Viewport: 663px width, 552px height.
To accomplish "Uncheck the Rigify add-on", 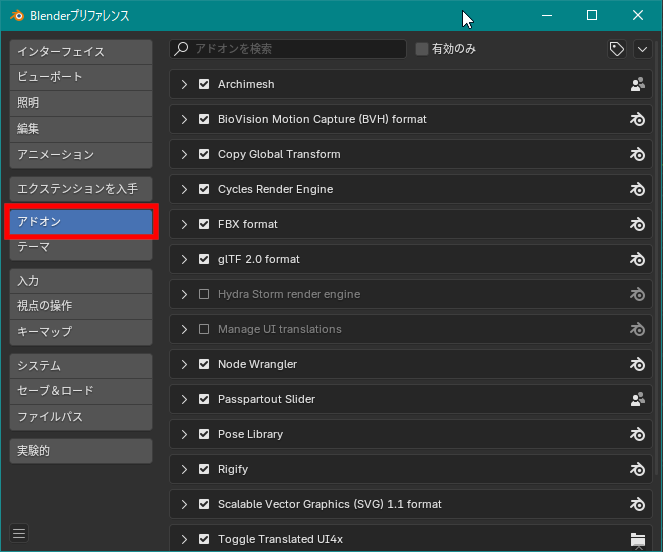I will 204,469.
